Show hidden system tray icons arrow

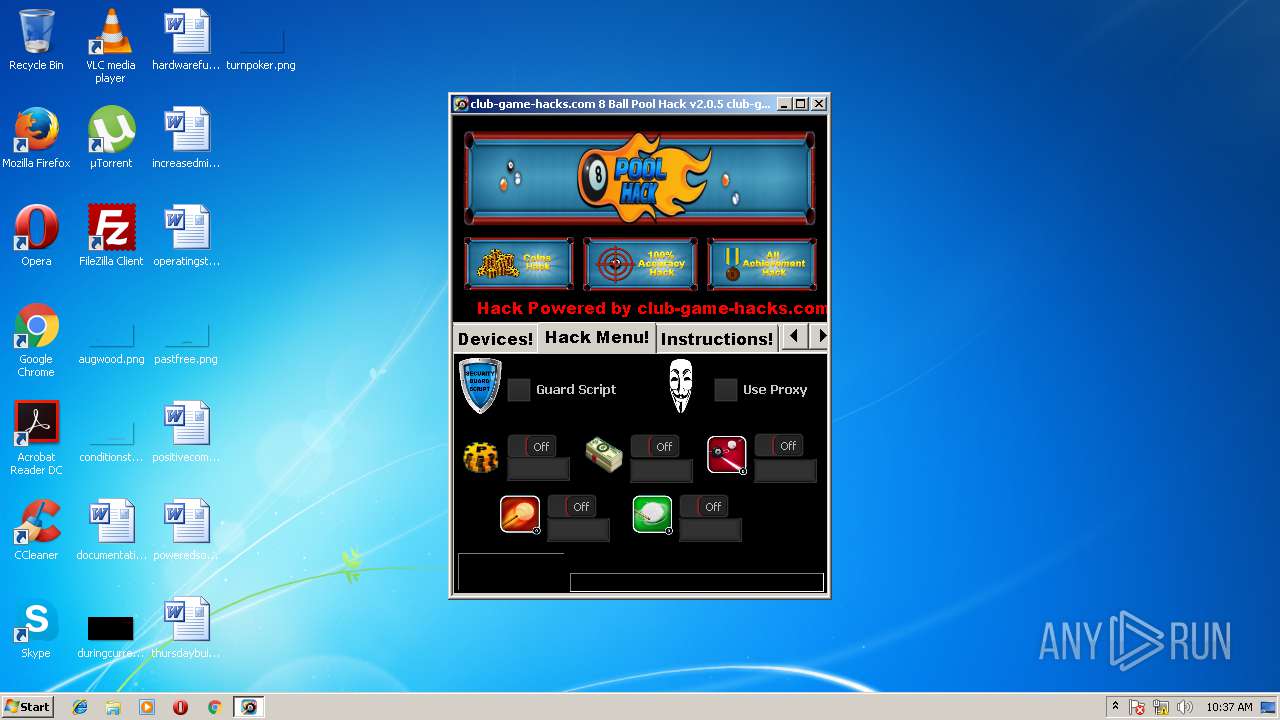coord(1115,707)
